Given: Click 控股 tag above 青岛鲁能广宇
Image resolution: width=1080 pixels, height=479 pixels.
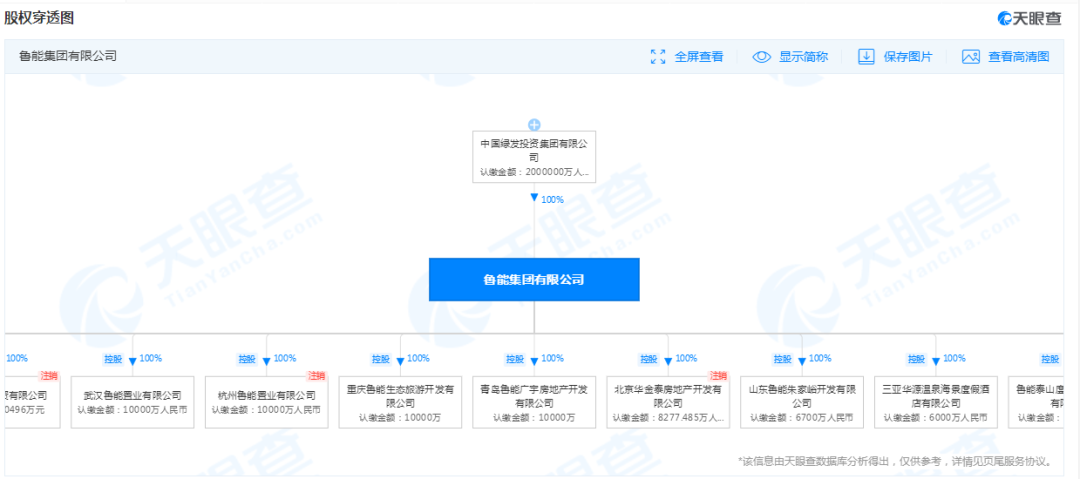Looking at the screenshot, I should (514, 358).
